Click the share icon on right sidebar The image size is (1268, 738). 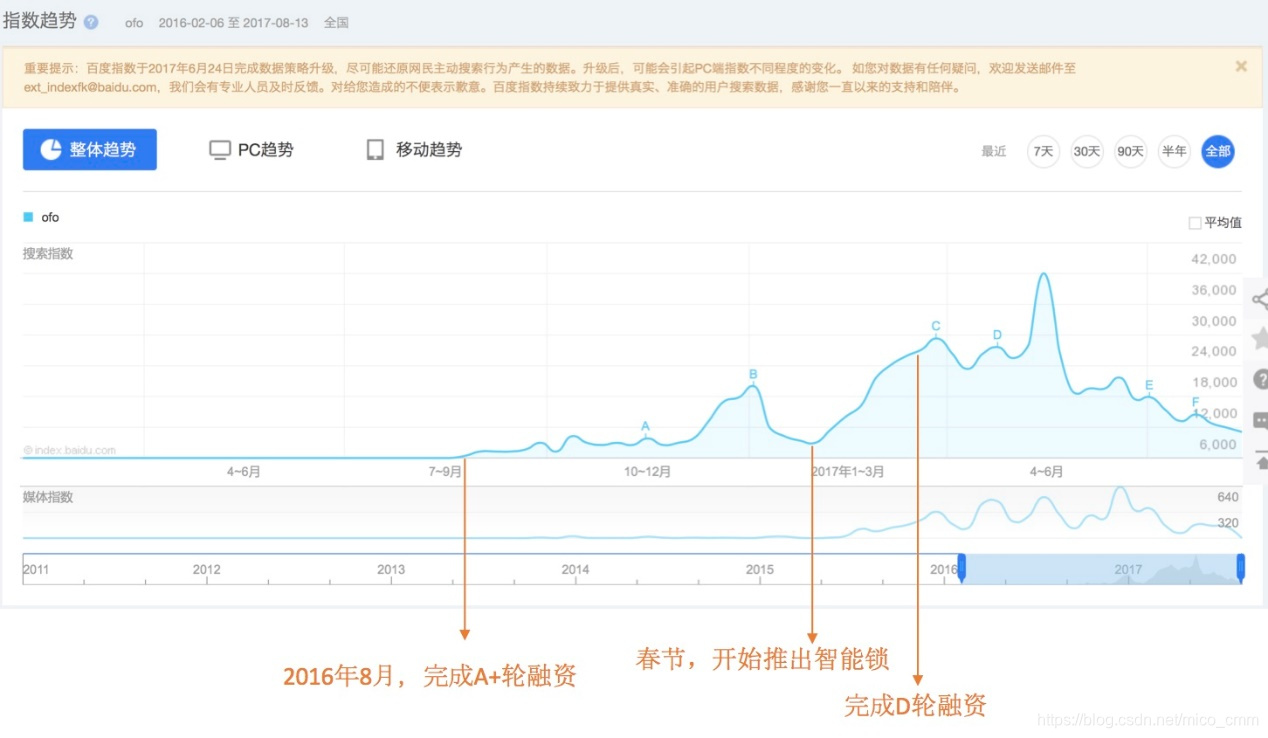[x=1260, y=299]
